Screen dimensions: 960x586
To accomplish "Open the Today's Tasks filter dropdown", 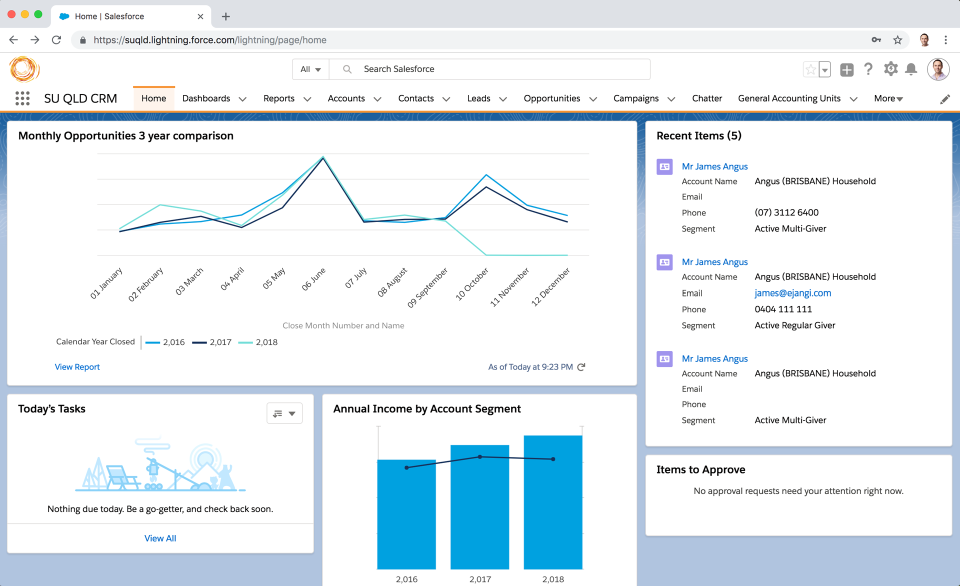I will pos(284,413).
